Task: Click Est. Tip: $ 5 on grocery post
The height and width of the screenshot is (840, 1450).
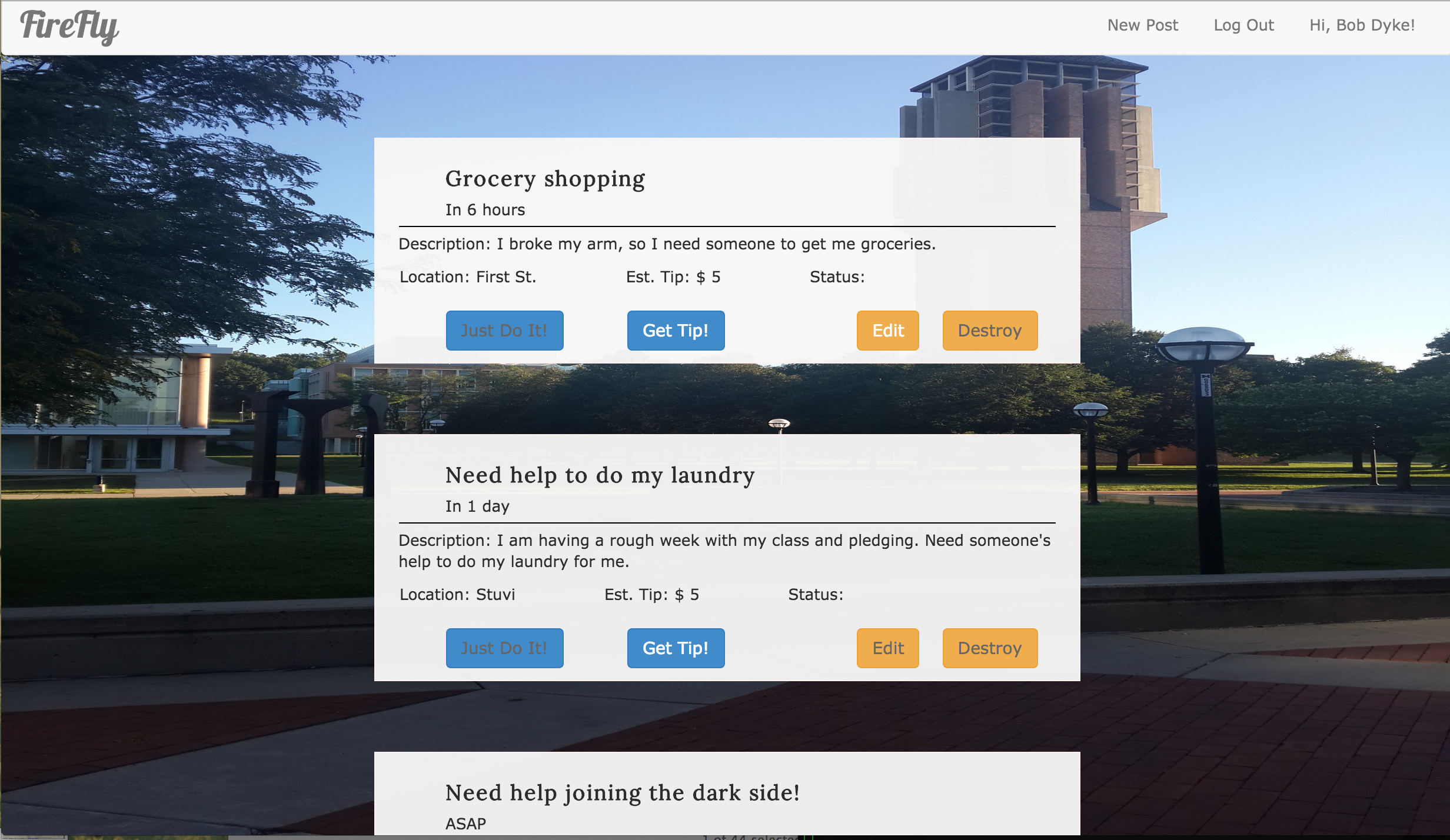Action: [x=673, y=277]
